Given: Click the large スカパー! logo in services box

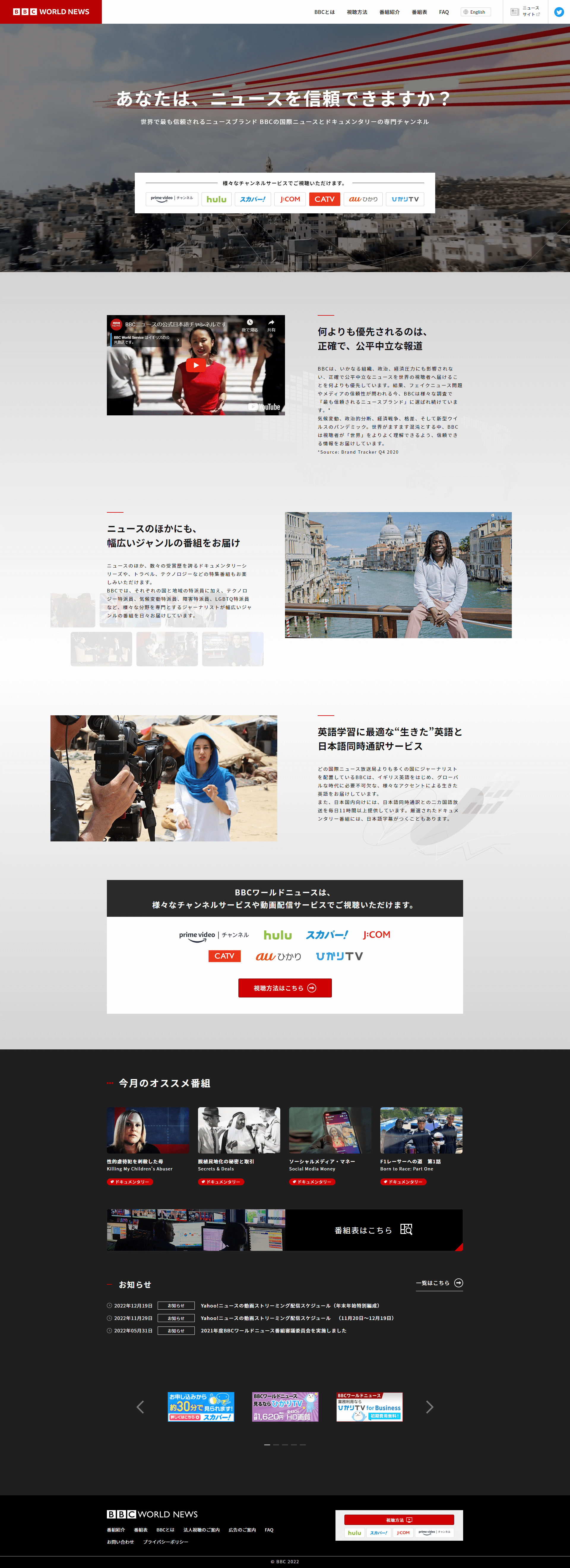Looking at the screenshot, I should (x=327, y=935).
